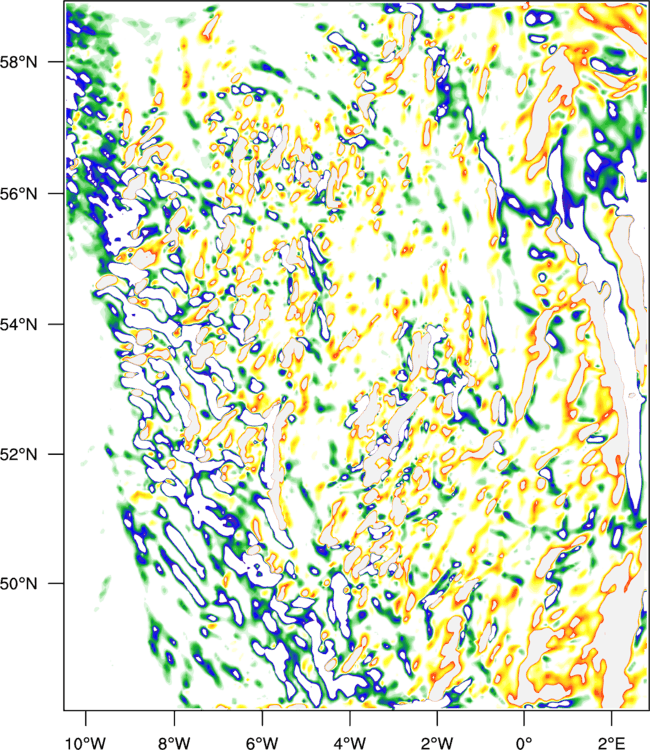Click the 56°N latitude label
Screen dimensions: 650x750
tap(19, 194)
